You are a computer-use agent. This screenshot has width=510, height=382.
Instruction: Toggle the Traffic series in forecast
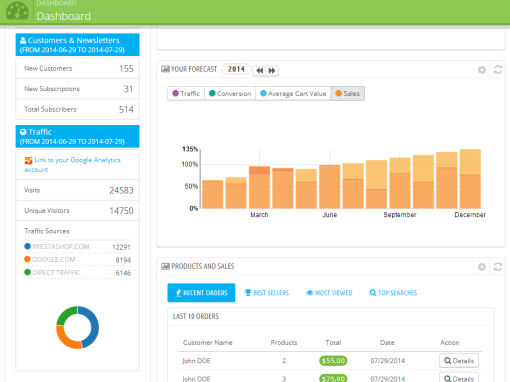(x=186, y=93)
